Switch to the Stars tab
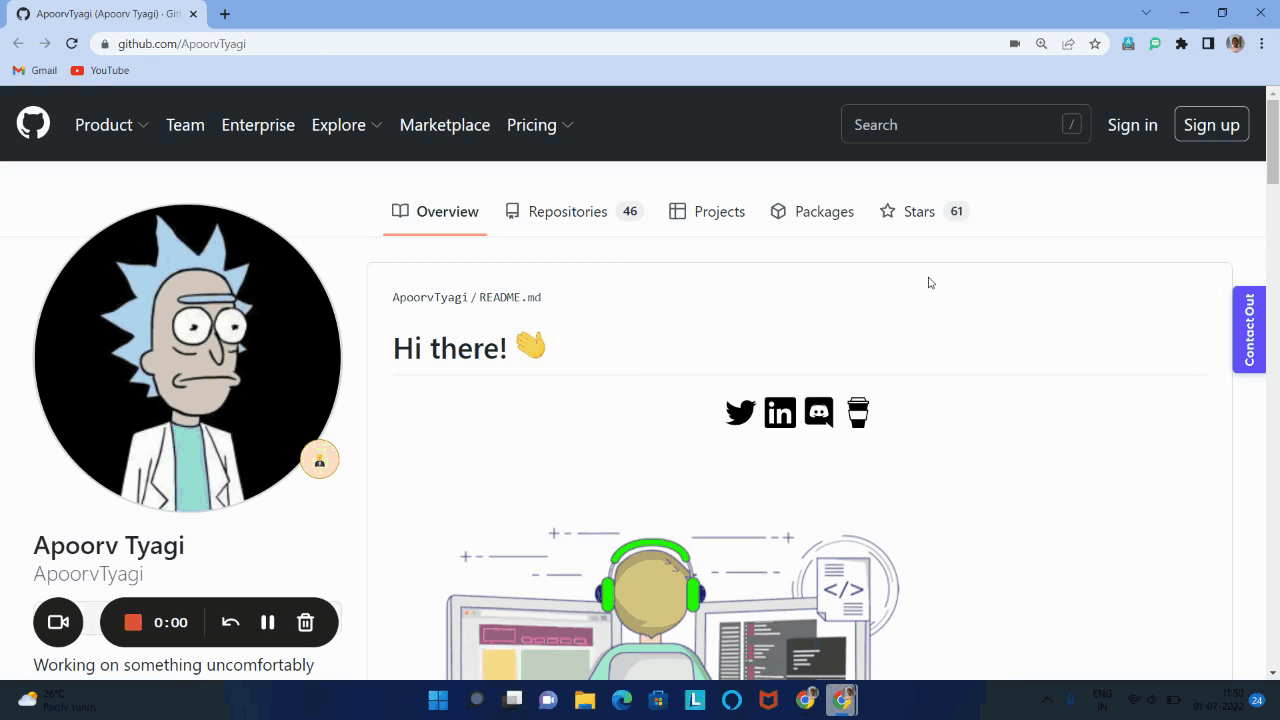This screenshot has height=720, width=1280. click(x=924, y=211)
